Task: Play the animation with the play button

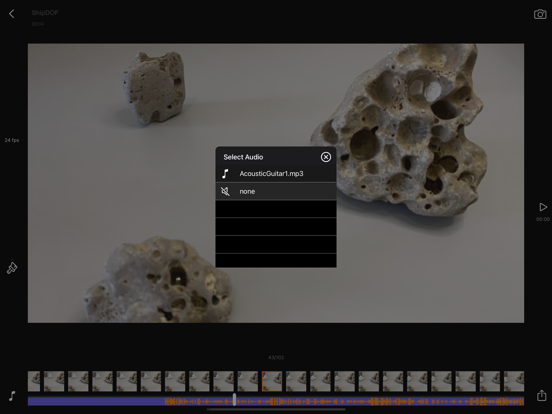Action: click(543, 207)
